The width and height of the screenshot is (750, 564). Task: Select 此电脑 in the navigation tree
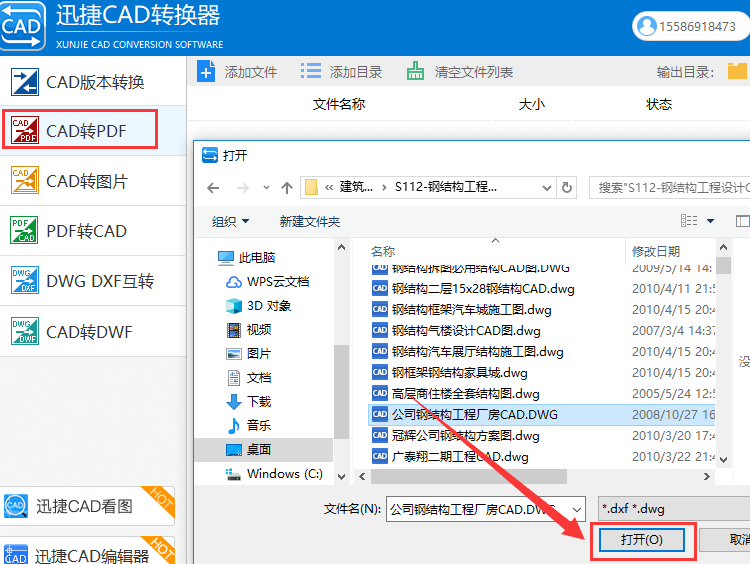tap(246, 257)
